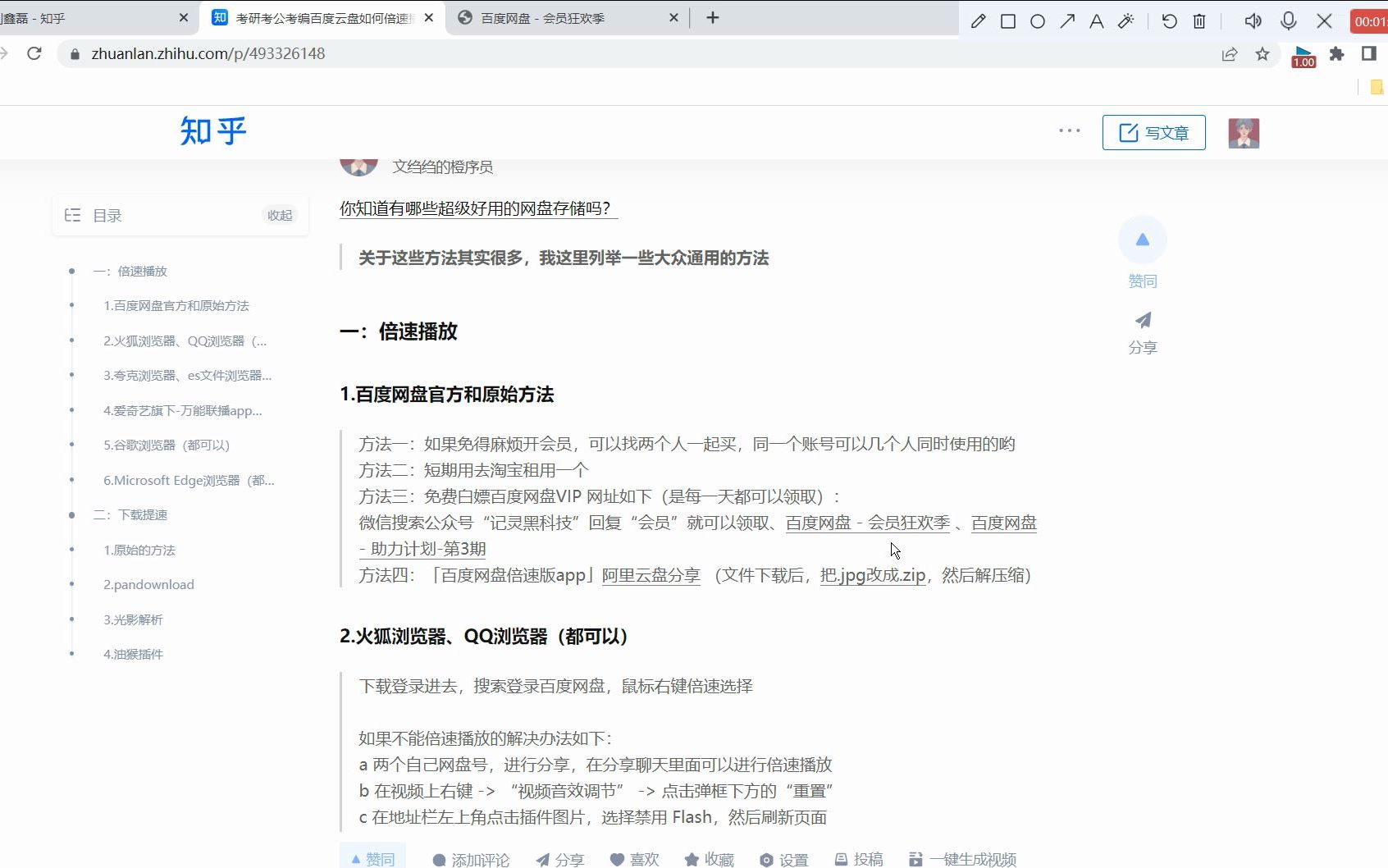
Task: Click the address bar URL field
Action: click(x=640, y=53)
